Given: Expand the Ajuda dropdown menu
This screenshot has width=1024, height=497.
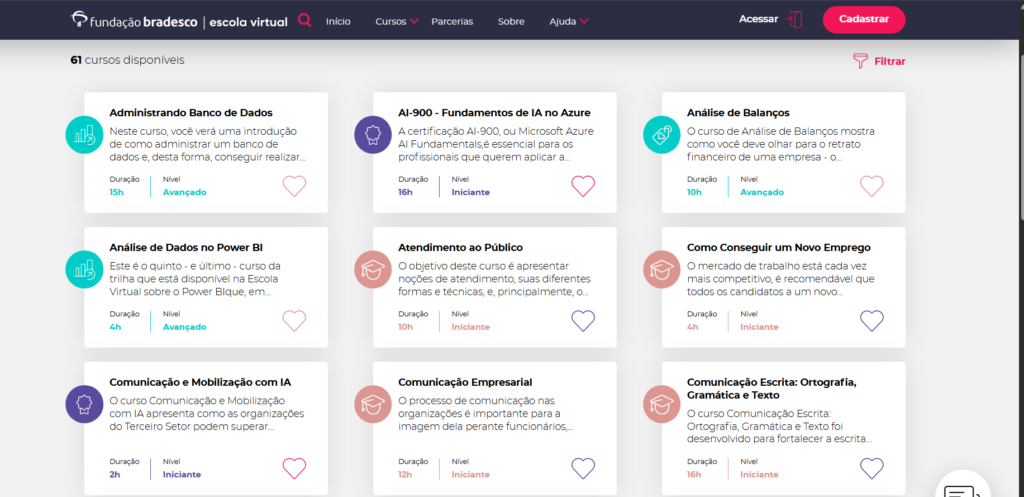Looking at the screenshot, I should pos(569,22).
